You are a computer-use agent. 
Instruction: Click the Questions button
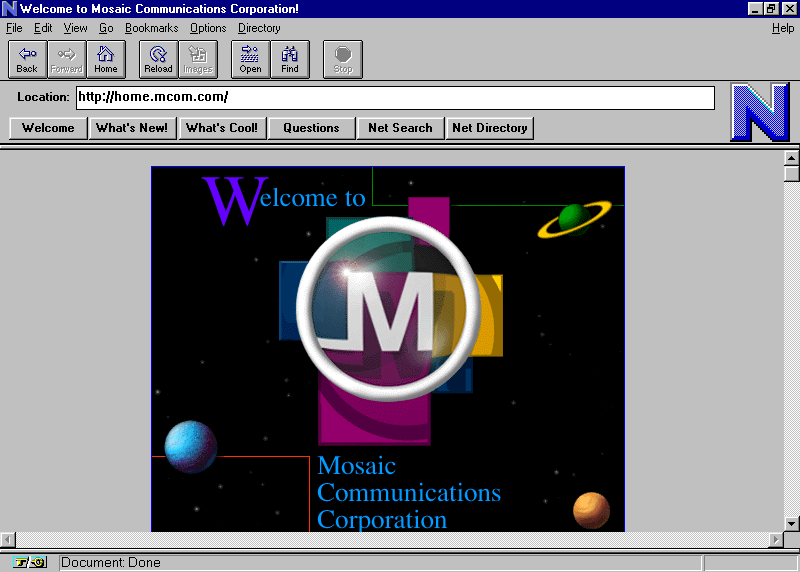(x=311, y=128)
